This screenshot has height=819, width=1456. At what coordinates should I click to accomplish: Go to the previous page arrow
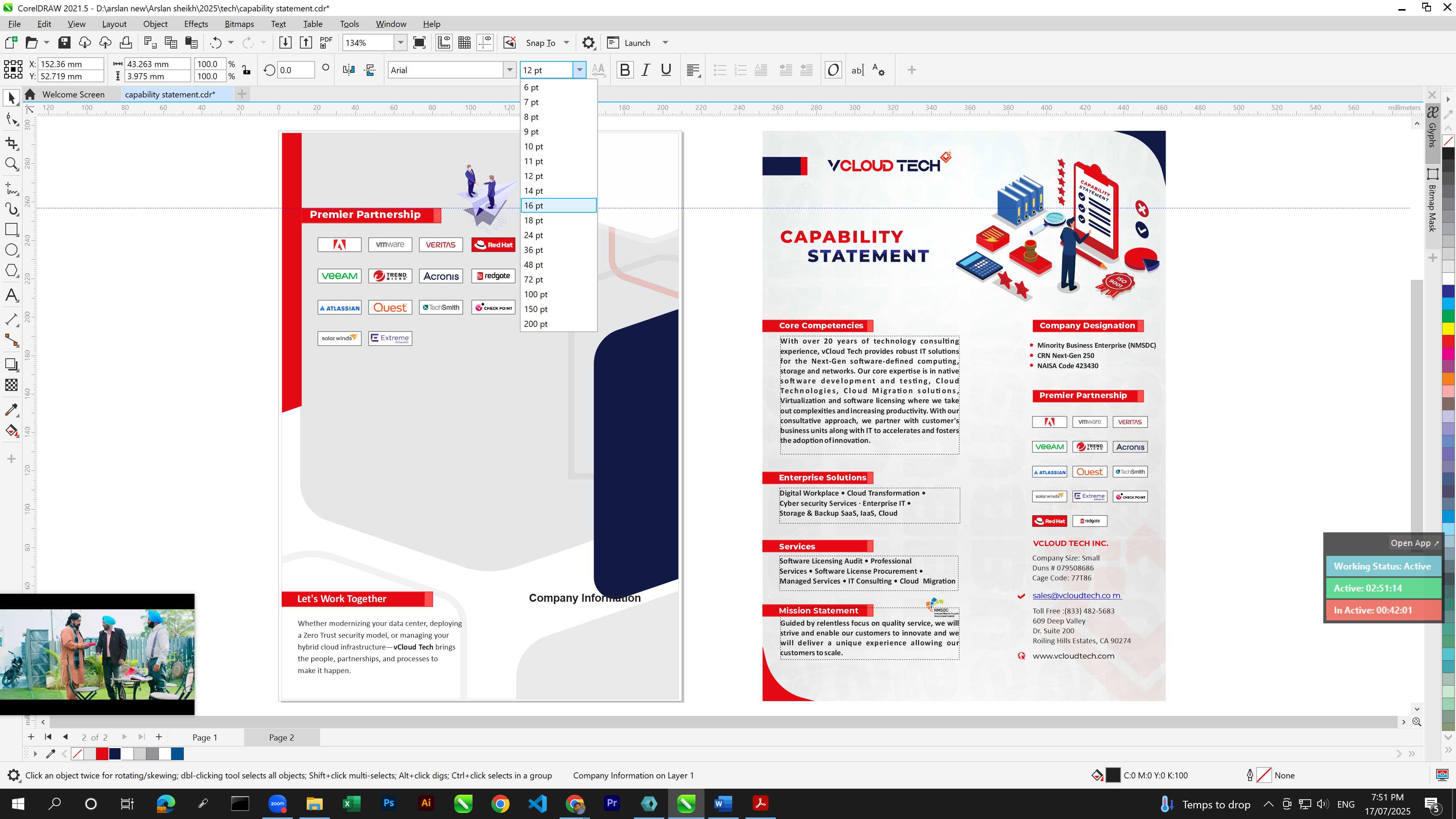pyautogui.click(x=65, y=737)
